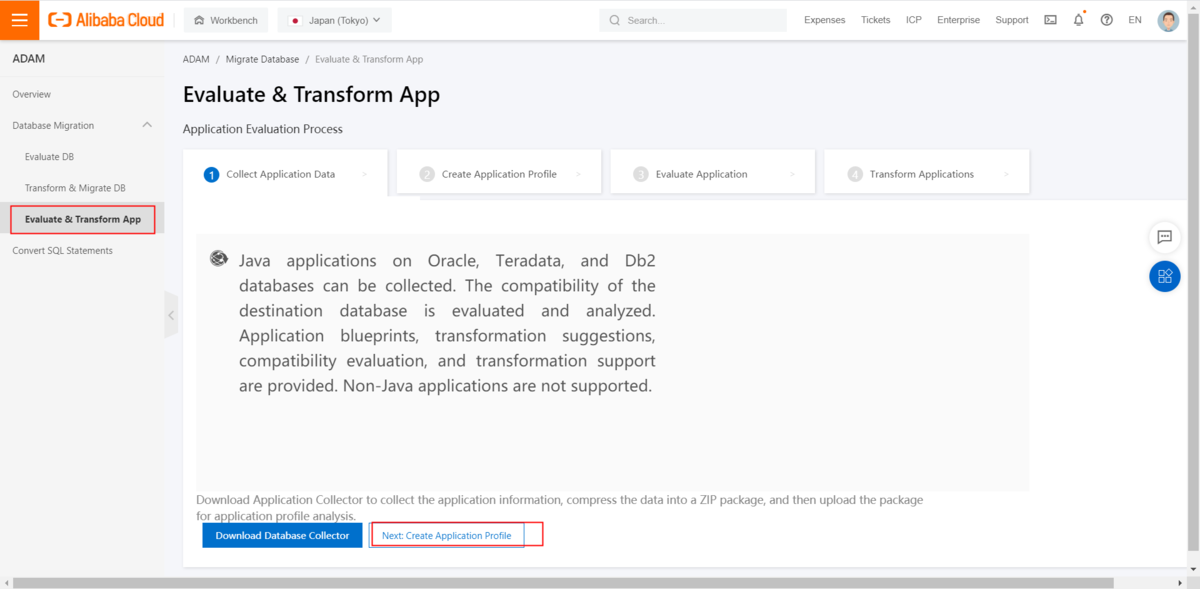Open Cloud Shell terminal icon in header
Viewport: 1200px width, 589px height.
coord(1050,20)
